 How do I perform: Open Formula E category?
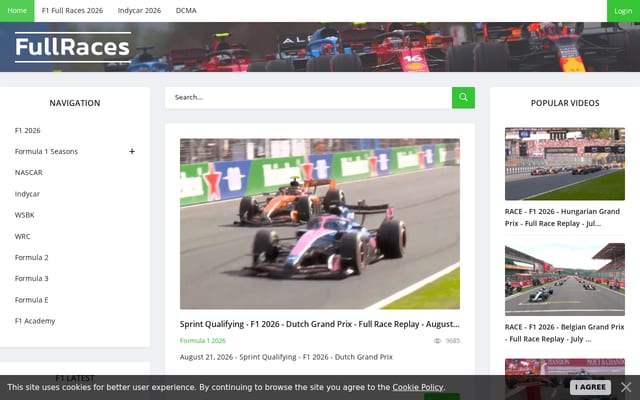point(31,300)
